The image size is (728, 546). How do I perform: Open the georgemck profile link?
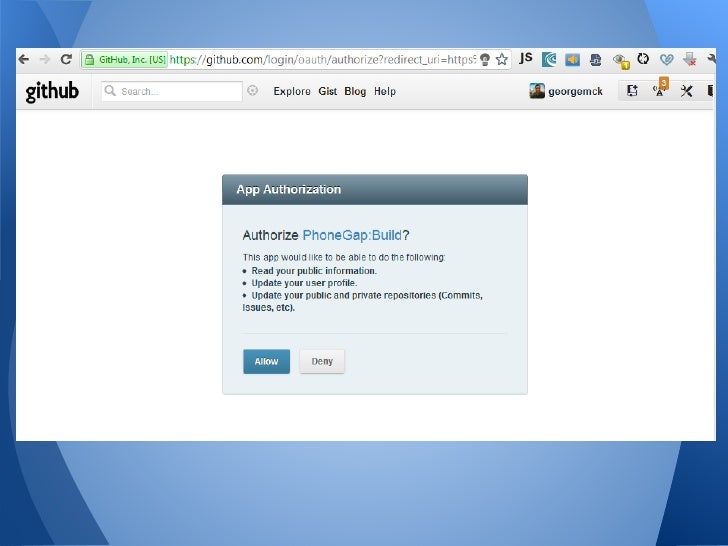(x=575, y=91)
